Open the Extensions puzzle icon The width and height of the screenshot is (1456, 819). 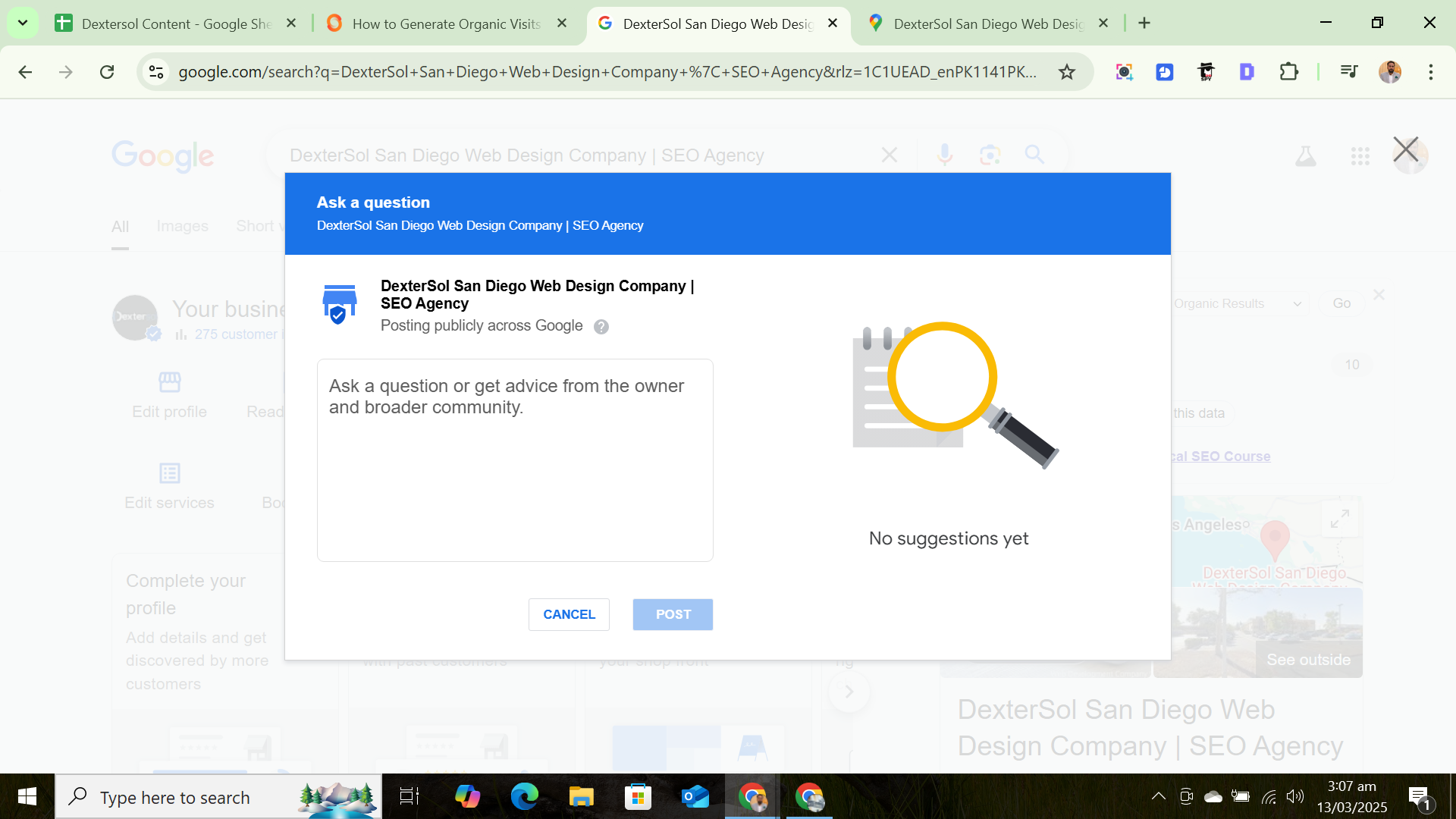point(1288,72)
